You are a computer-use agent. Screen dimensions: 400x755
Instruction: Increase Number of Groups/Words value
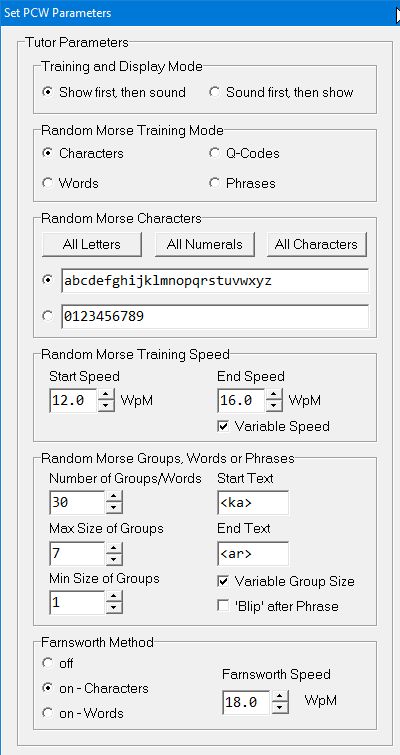114,496
